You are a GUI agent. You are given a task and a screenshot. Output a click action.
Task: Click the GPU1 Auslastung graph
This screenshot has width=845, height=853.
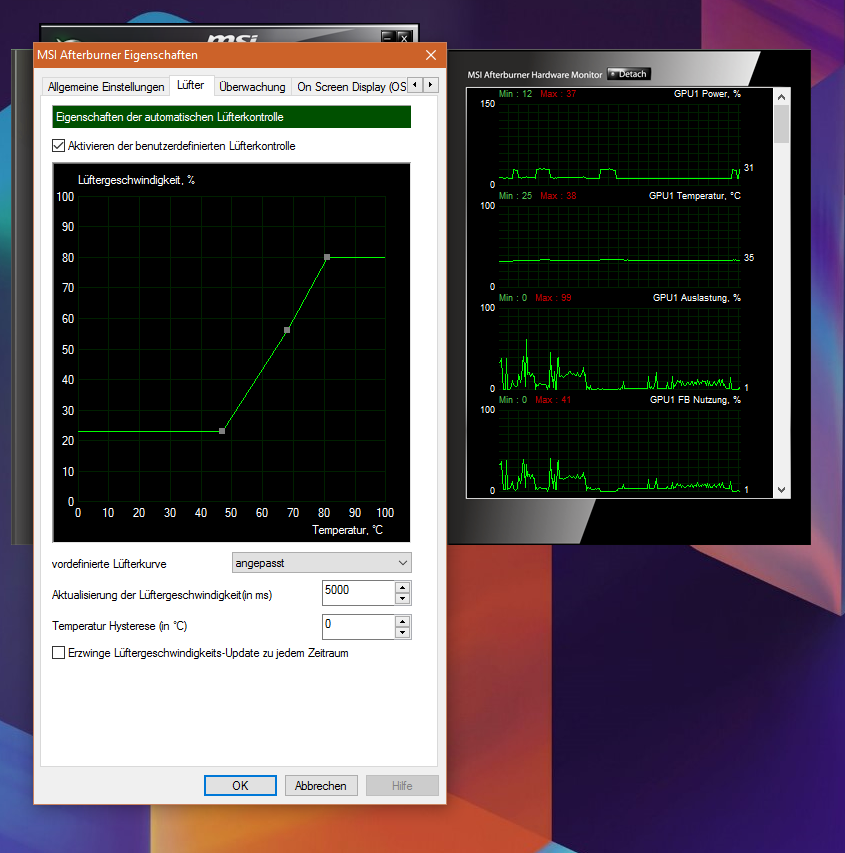tap(619, 349)
